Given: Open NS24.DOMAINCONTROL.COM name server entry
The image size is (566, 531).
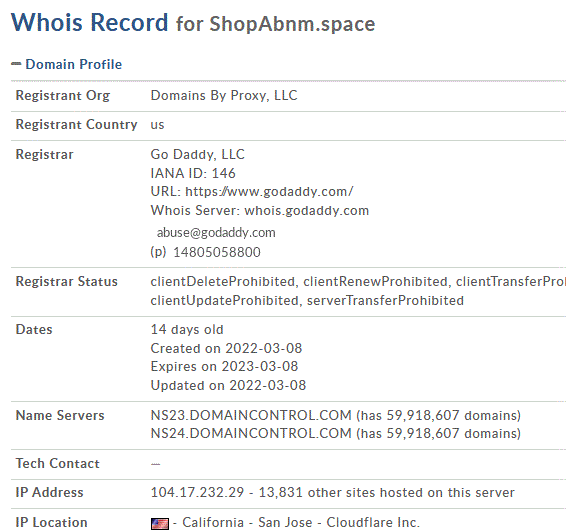Looking at the screenshot, I should (251, 433).
